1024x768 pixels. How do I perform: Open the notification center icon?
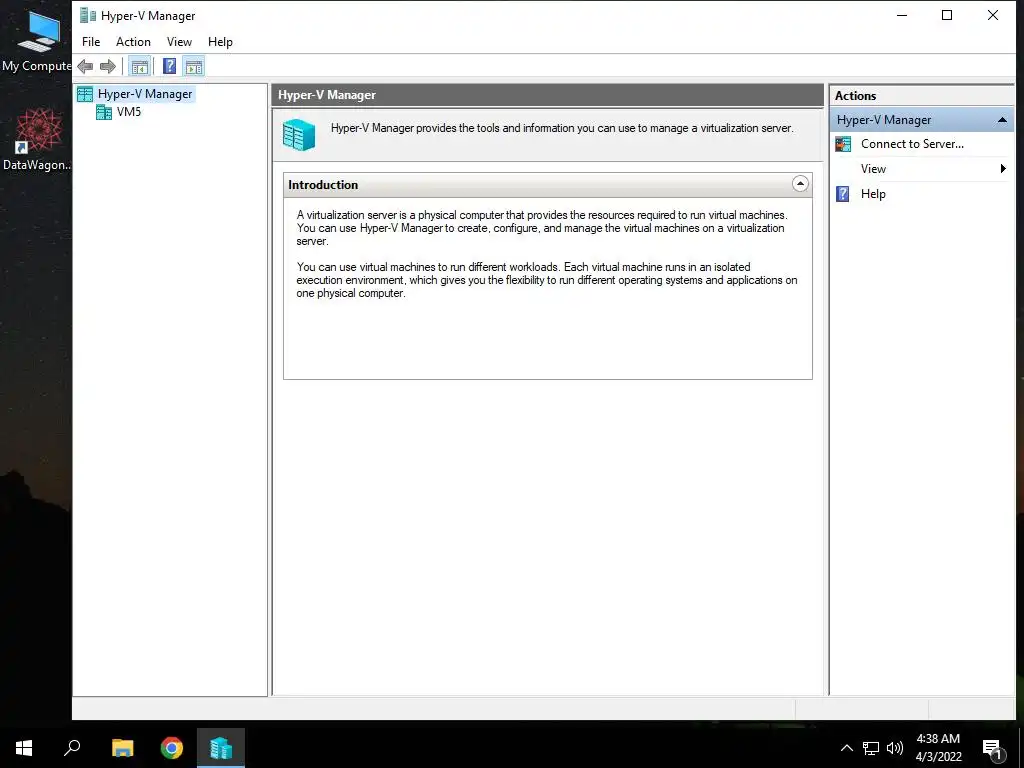coord(993,748)
